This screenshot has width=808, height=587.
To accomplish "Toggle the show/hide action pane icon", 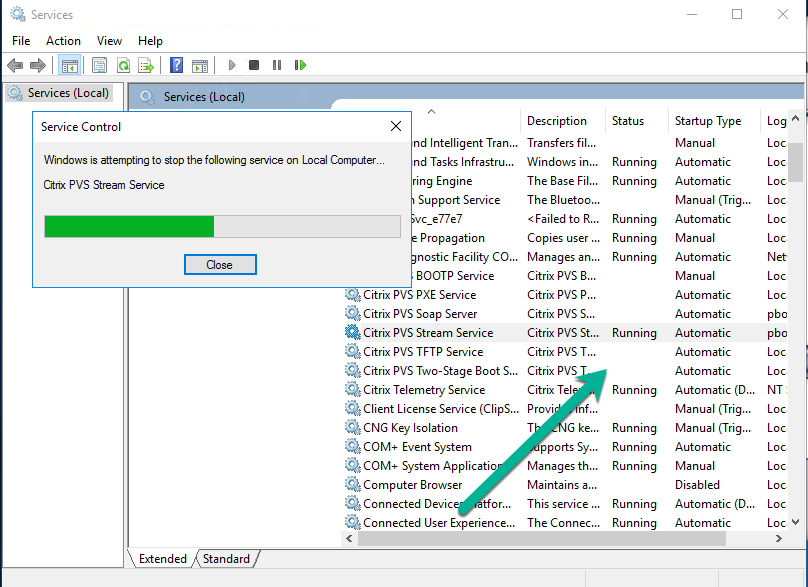I will (x=199, y=65).
